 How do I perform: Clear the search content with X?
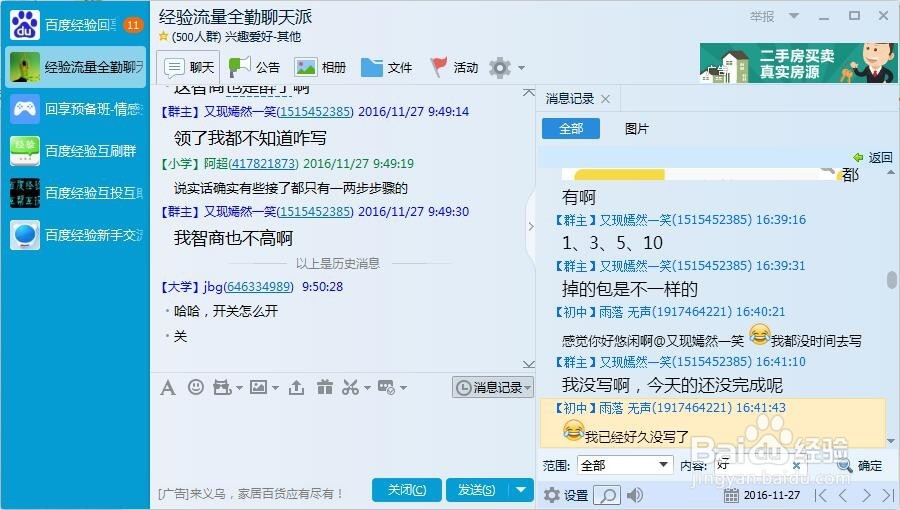pyautogui.click(x=796, y=465)
